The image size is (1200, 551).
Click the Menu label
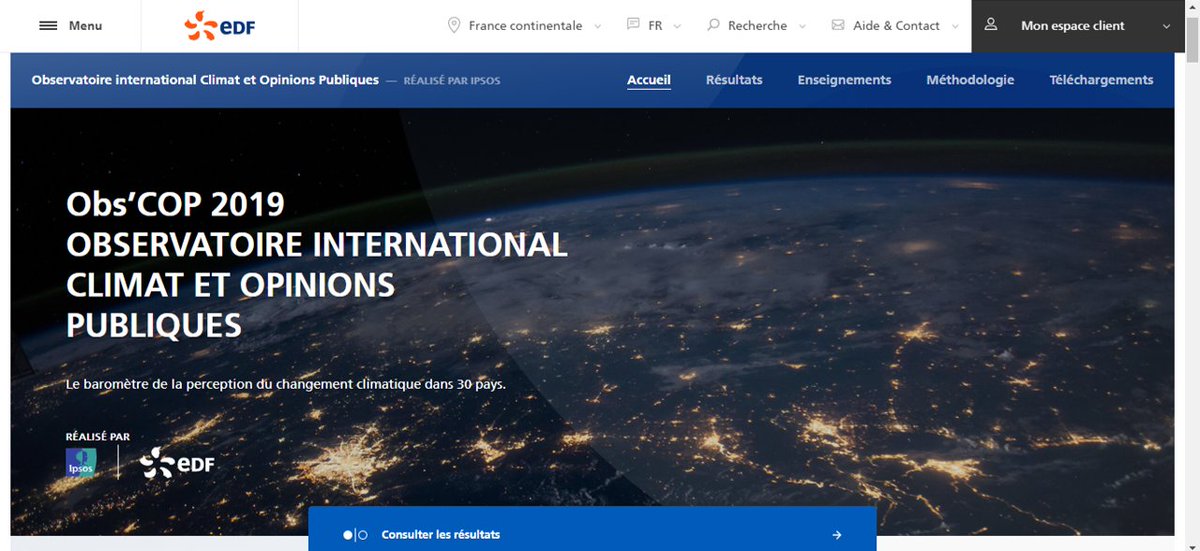pos(86,26)
